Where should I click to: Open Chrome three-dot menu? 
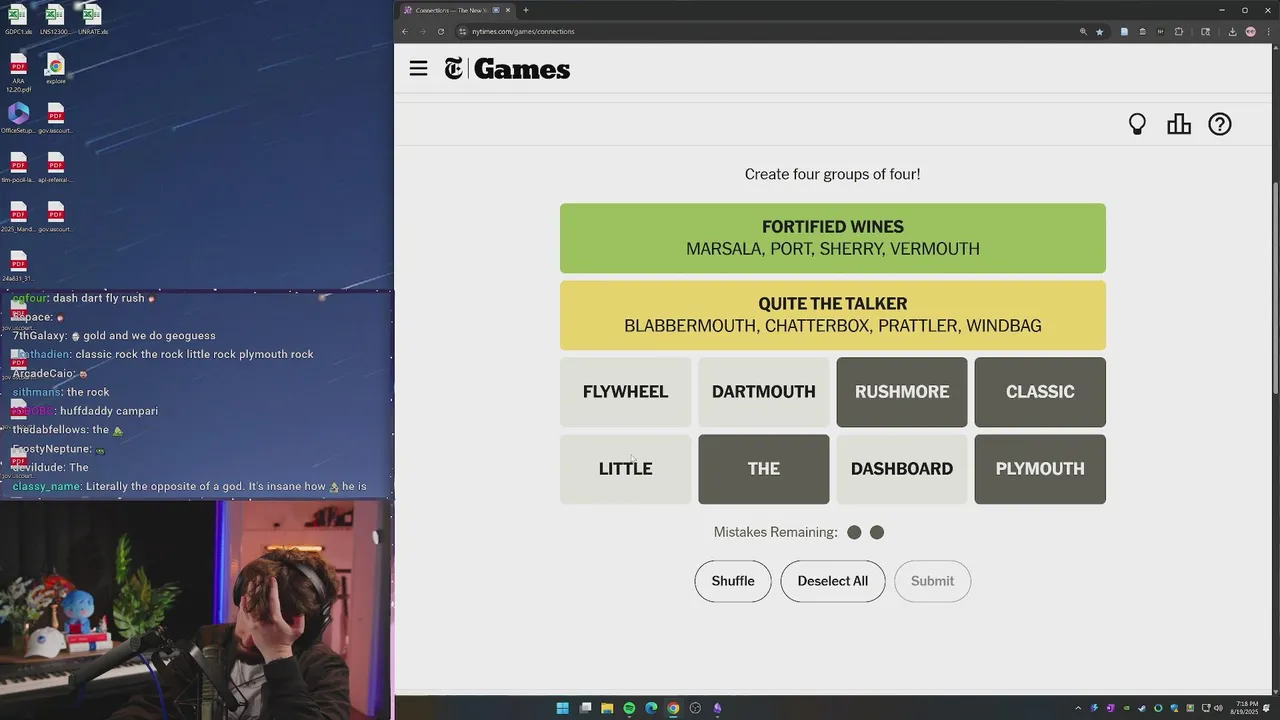(x=1268, y=31)
